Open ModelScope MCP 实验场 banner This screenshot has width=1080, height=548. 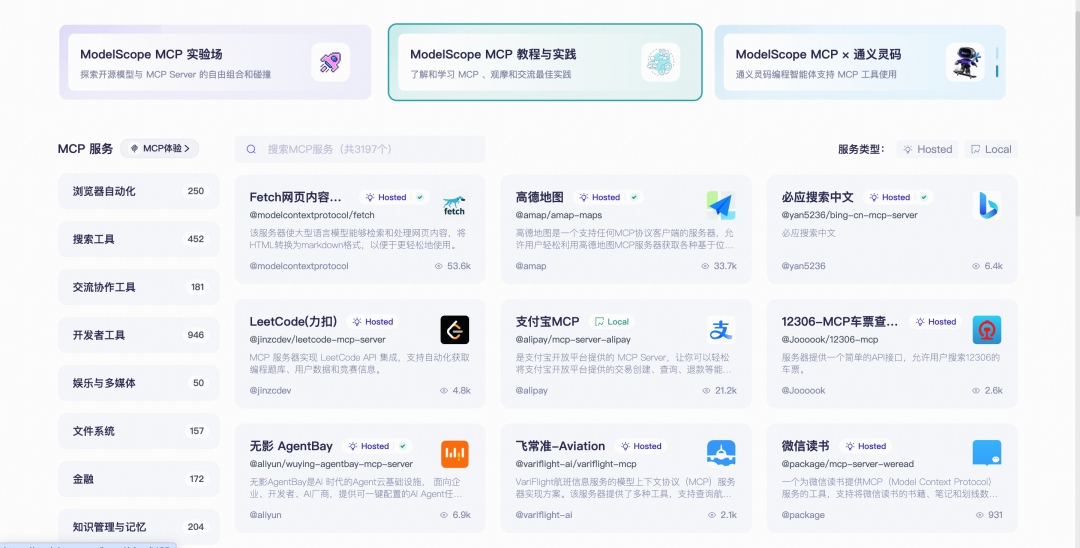[x=215, y=63]
